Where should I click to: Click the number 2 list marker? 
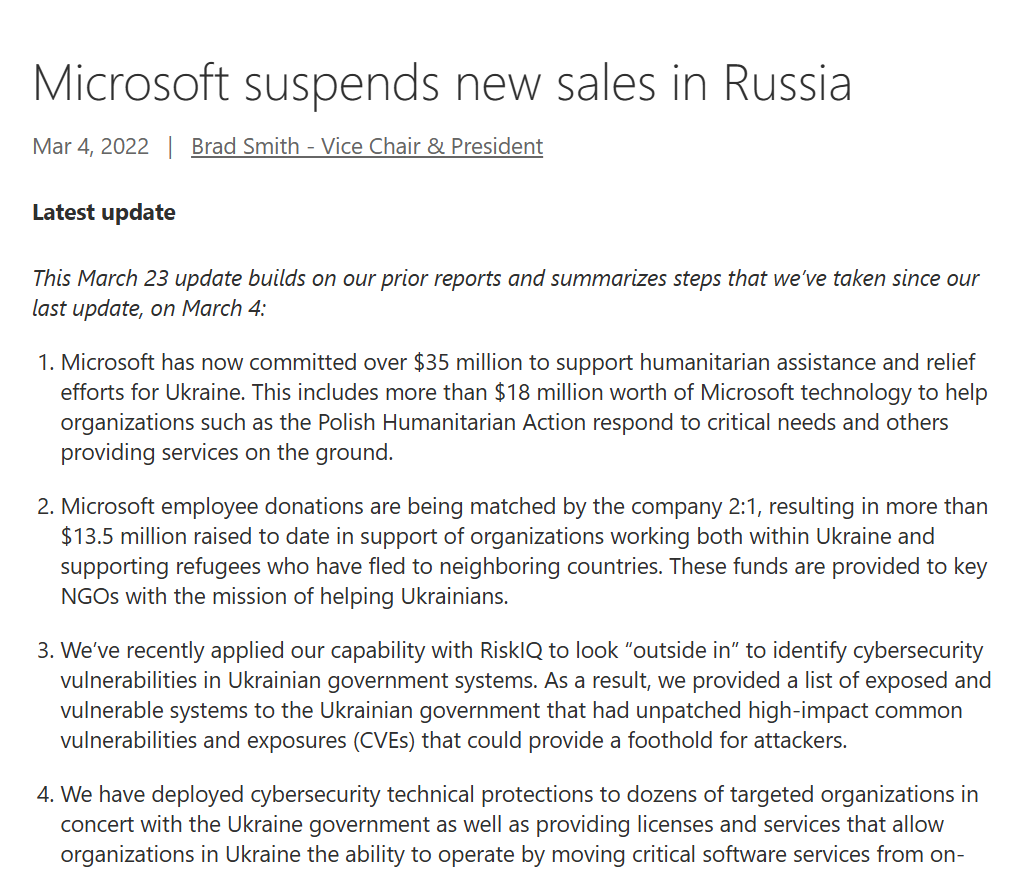click(45, 507)
